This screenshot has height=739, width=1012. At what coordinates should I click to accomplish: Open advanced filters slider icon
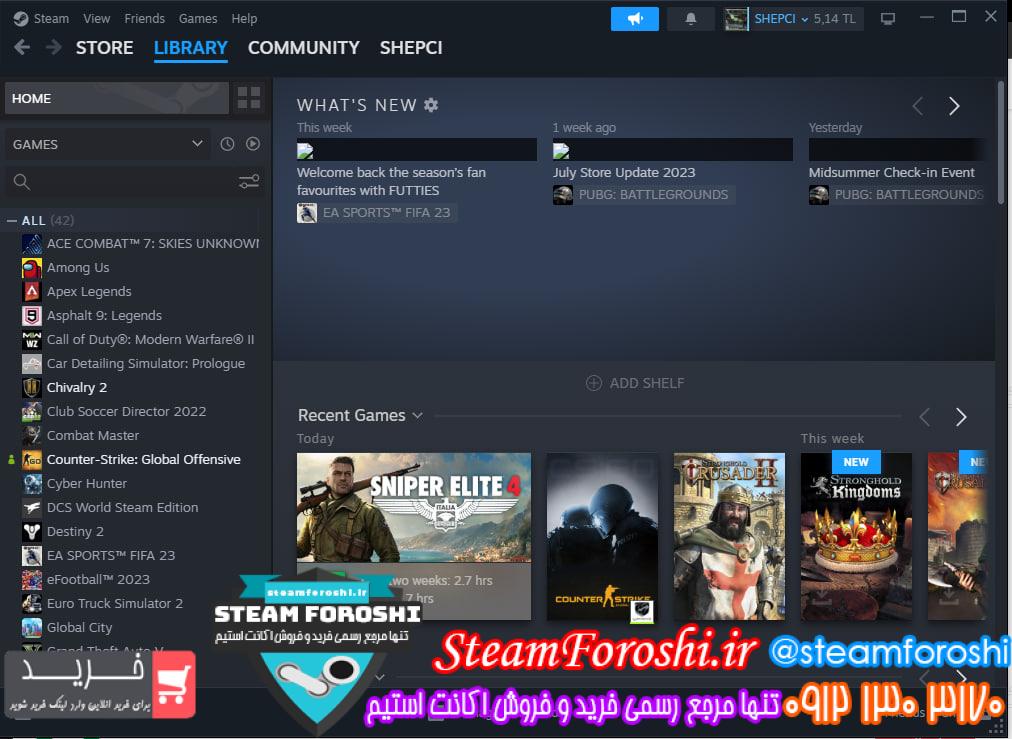249,181
